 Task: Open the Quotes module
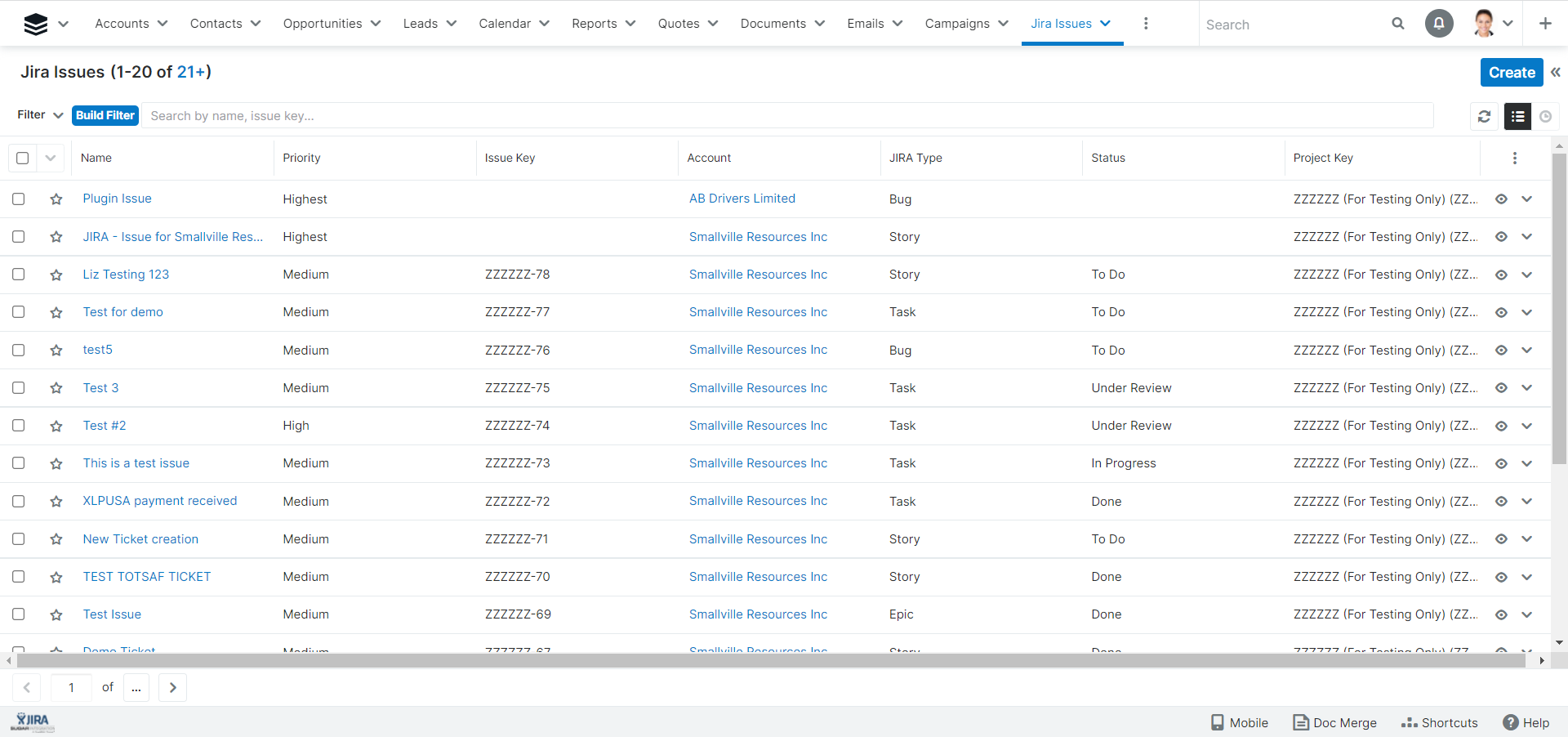pyautogui.click(x=679, y=24)
